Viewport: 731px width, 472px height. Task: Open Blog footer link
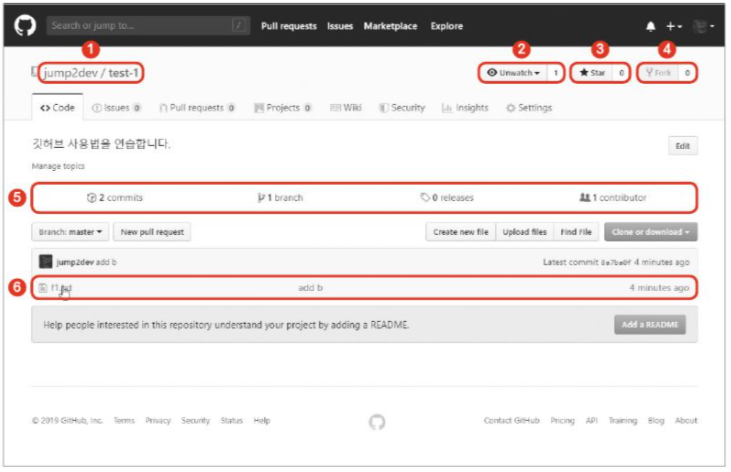pyautogui.click(x=656, y=421)
